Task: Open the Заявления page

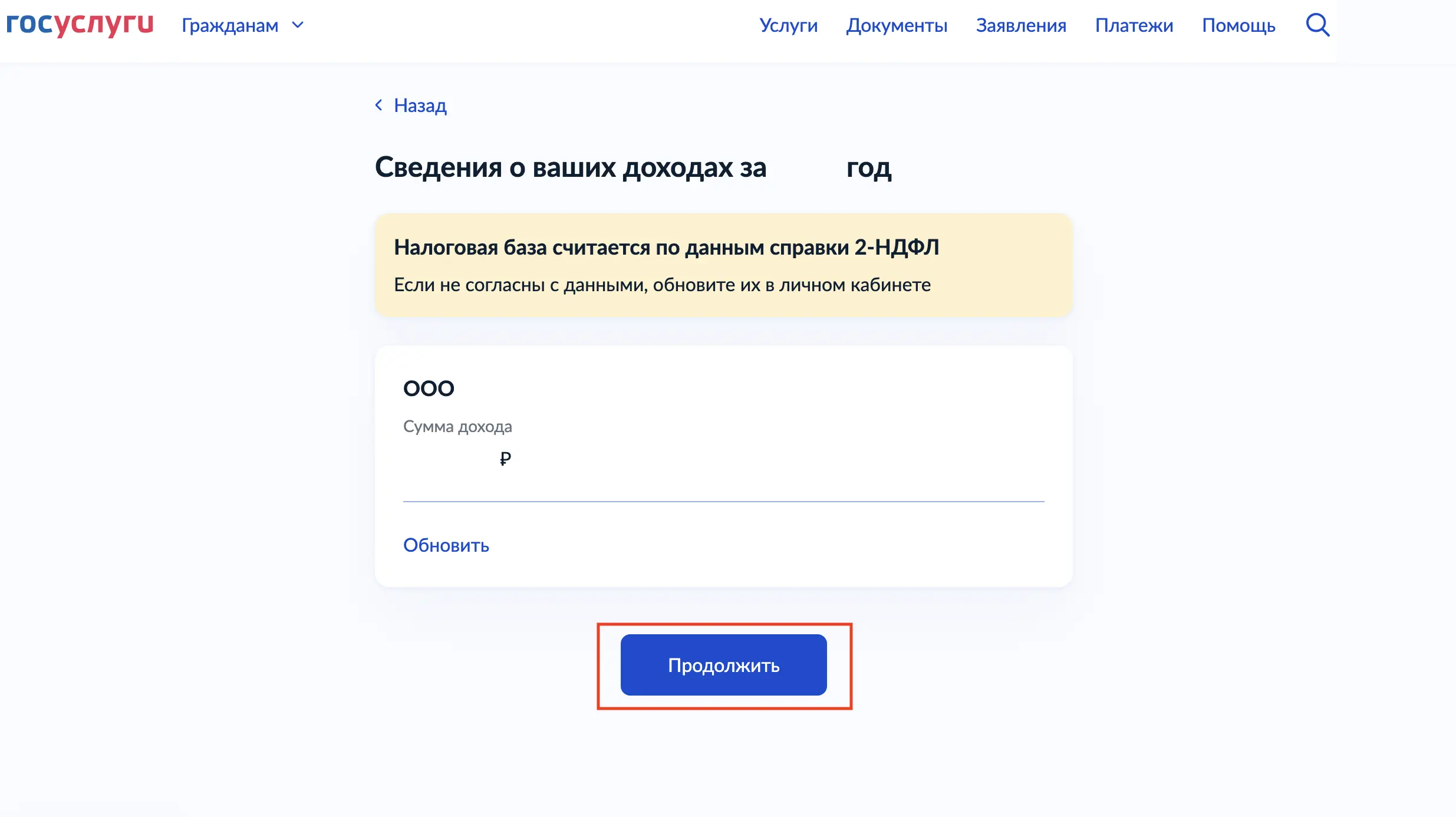Action: tap(1021, 25)
